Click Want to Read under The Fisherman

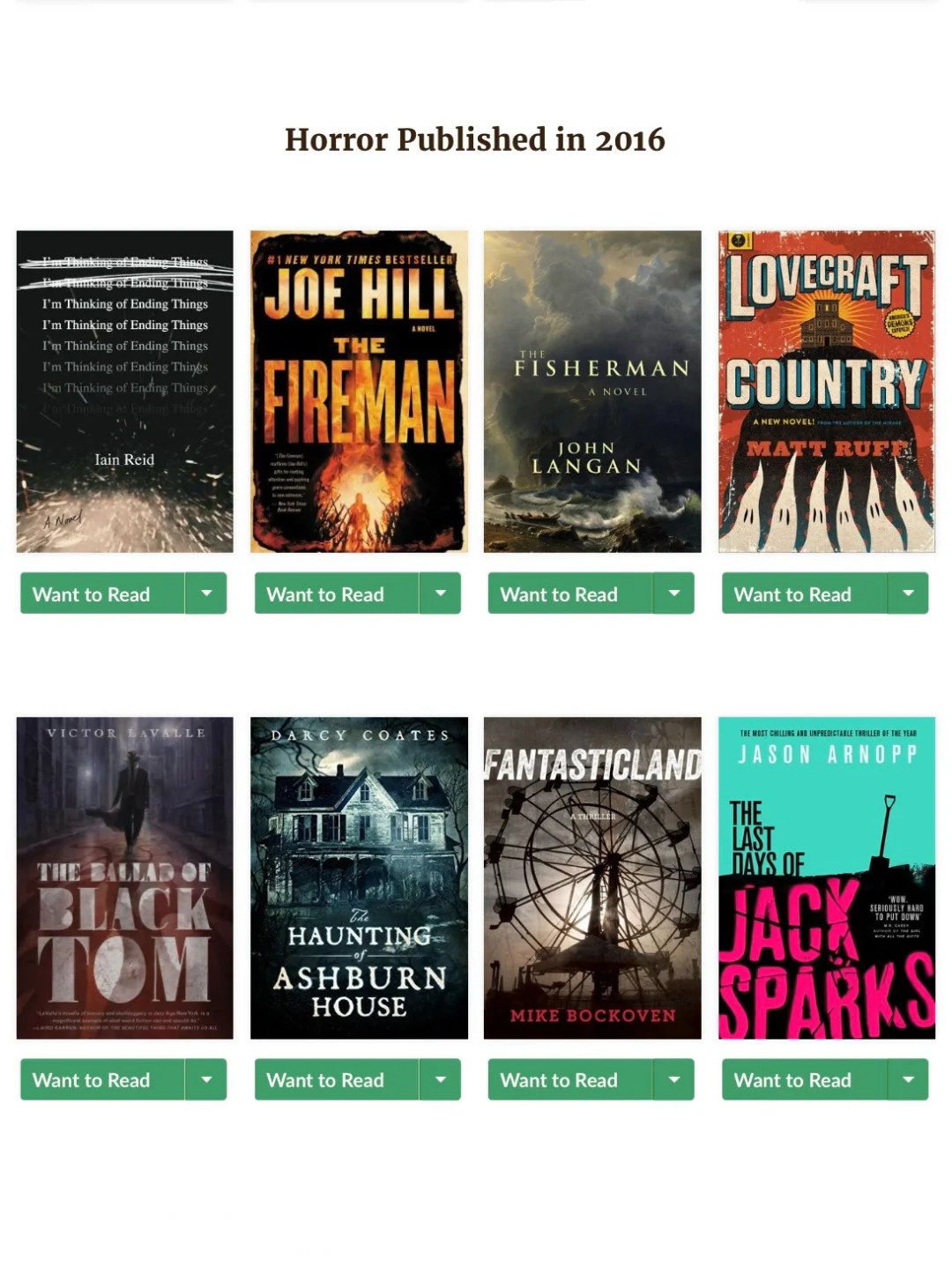click(x=570, y=593)
